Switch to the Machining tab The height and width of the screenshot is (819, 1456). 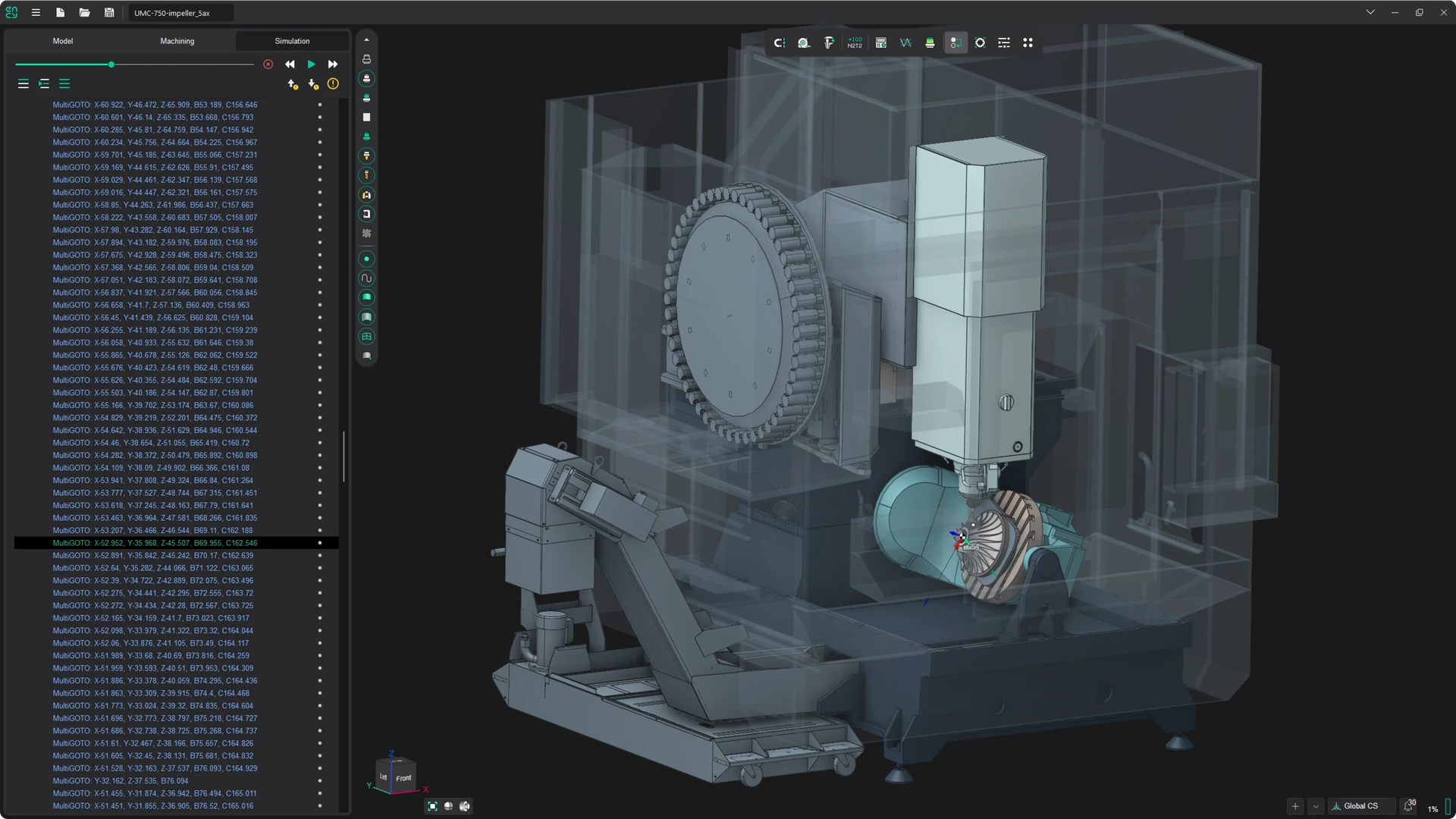click(177, 40)
